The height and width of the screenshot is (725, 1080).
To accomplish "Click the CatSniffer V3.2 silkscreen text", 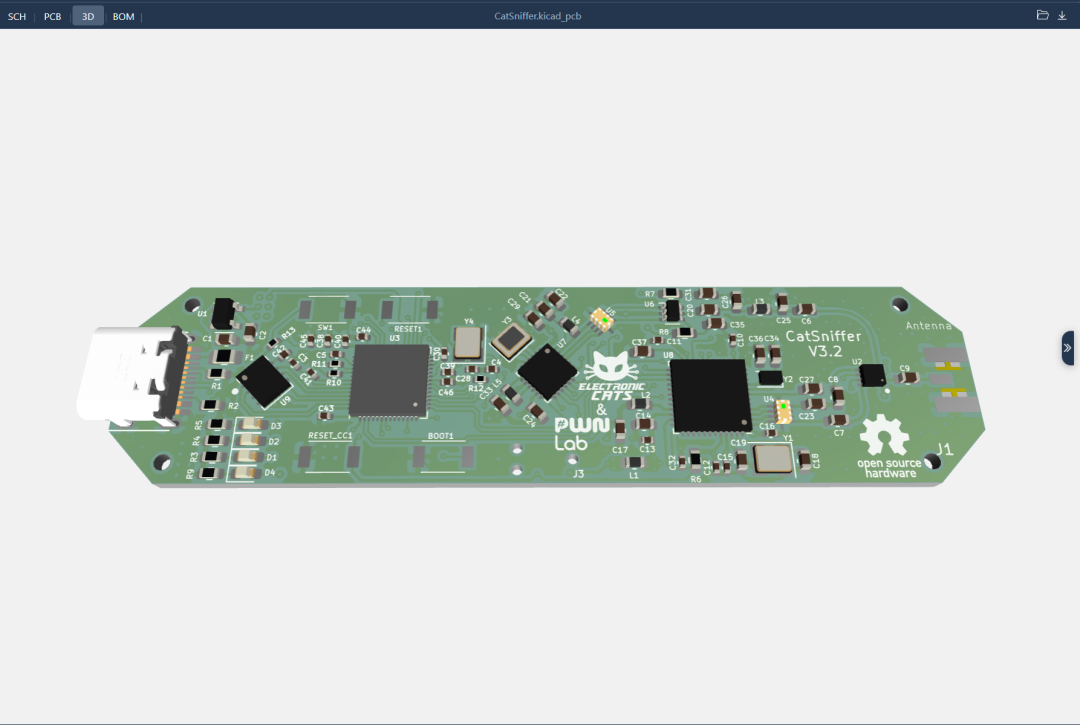I will tap(824, 343).
